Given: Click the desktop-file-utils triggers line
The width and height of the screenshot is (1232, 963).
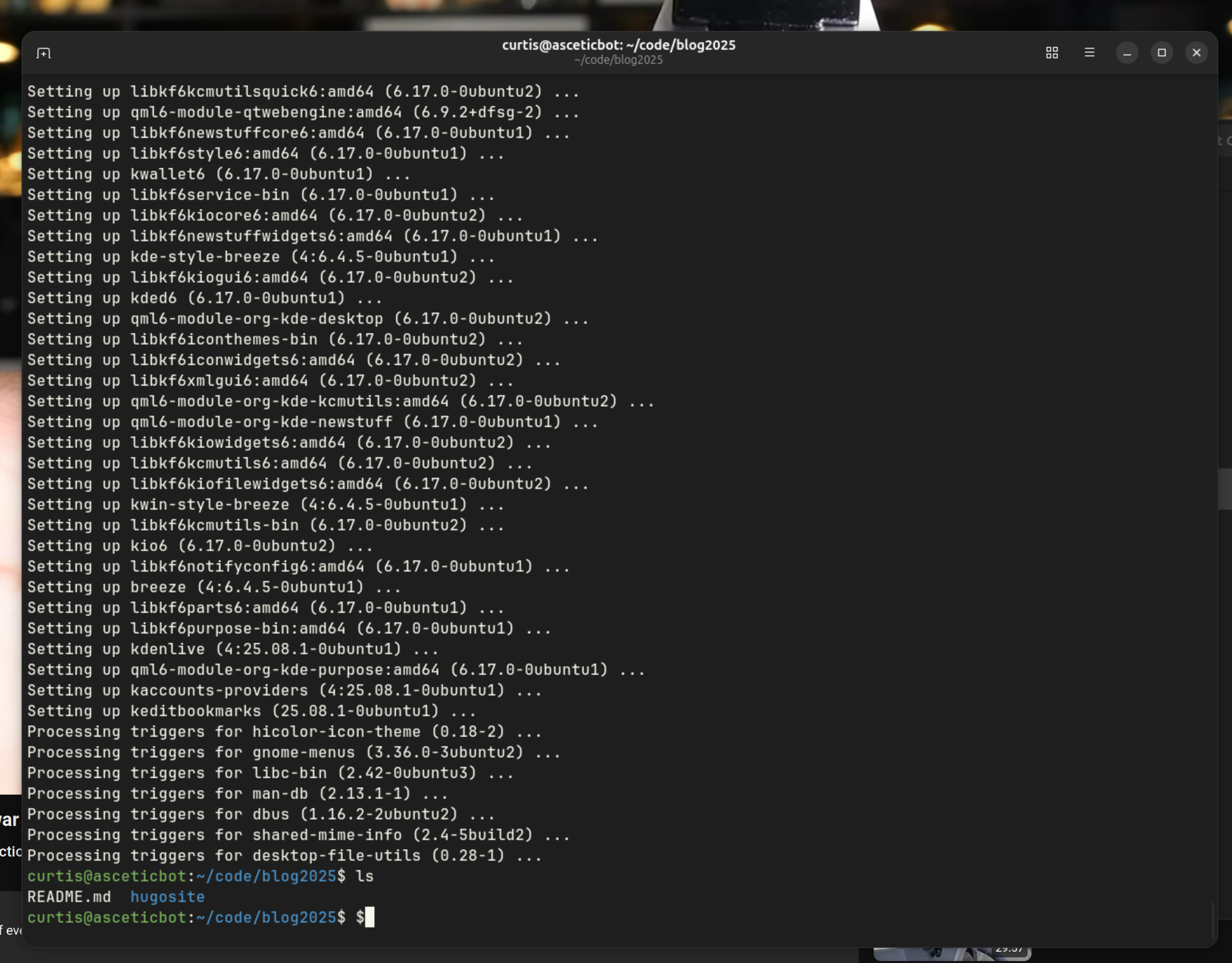Looking at the screenshot, I should click(284, 856).
